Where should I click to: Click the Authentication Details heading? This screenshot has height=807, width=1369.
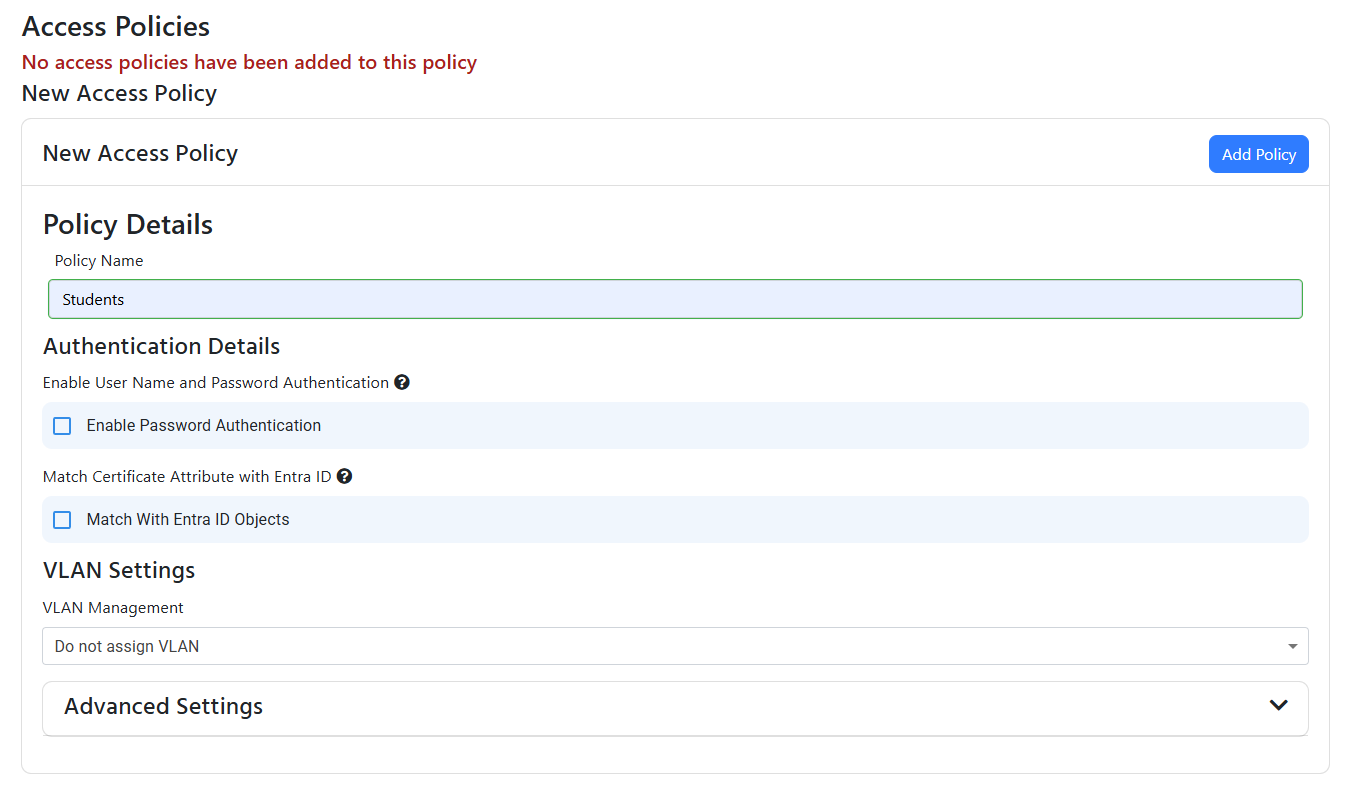[x=162, y=346]
